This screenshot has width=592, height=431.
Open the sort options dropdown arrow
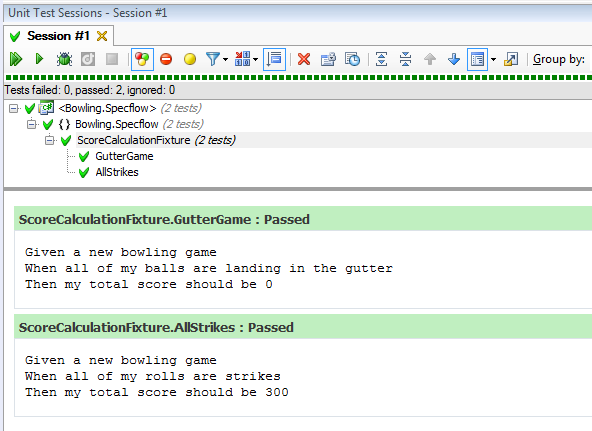click(x=256, y=60)
